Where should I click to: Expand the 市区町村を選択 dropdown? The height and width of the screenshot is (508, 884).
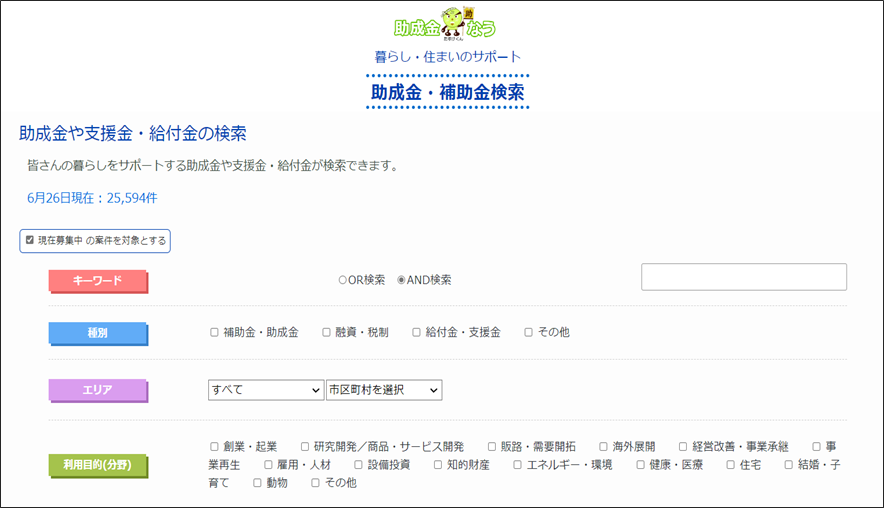click(x=384, y=390)
